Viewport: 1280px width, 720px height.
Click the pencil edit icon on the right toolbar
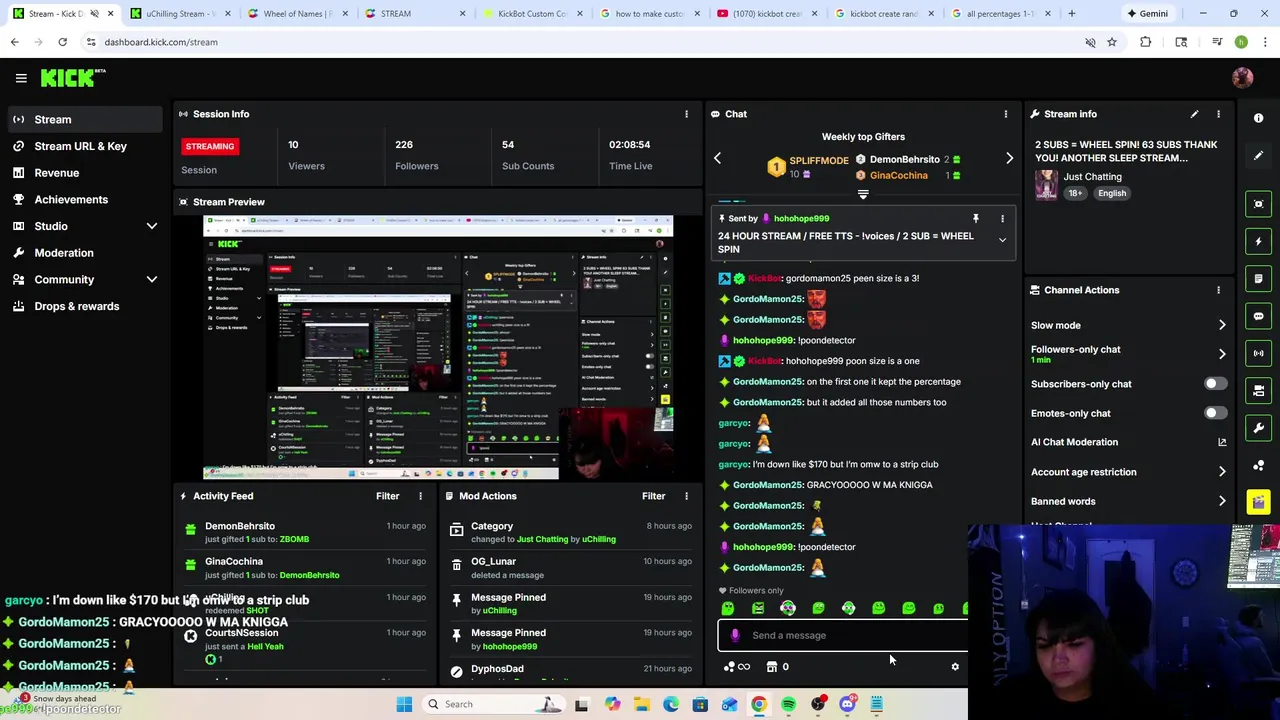click(x=1258, y=155)
